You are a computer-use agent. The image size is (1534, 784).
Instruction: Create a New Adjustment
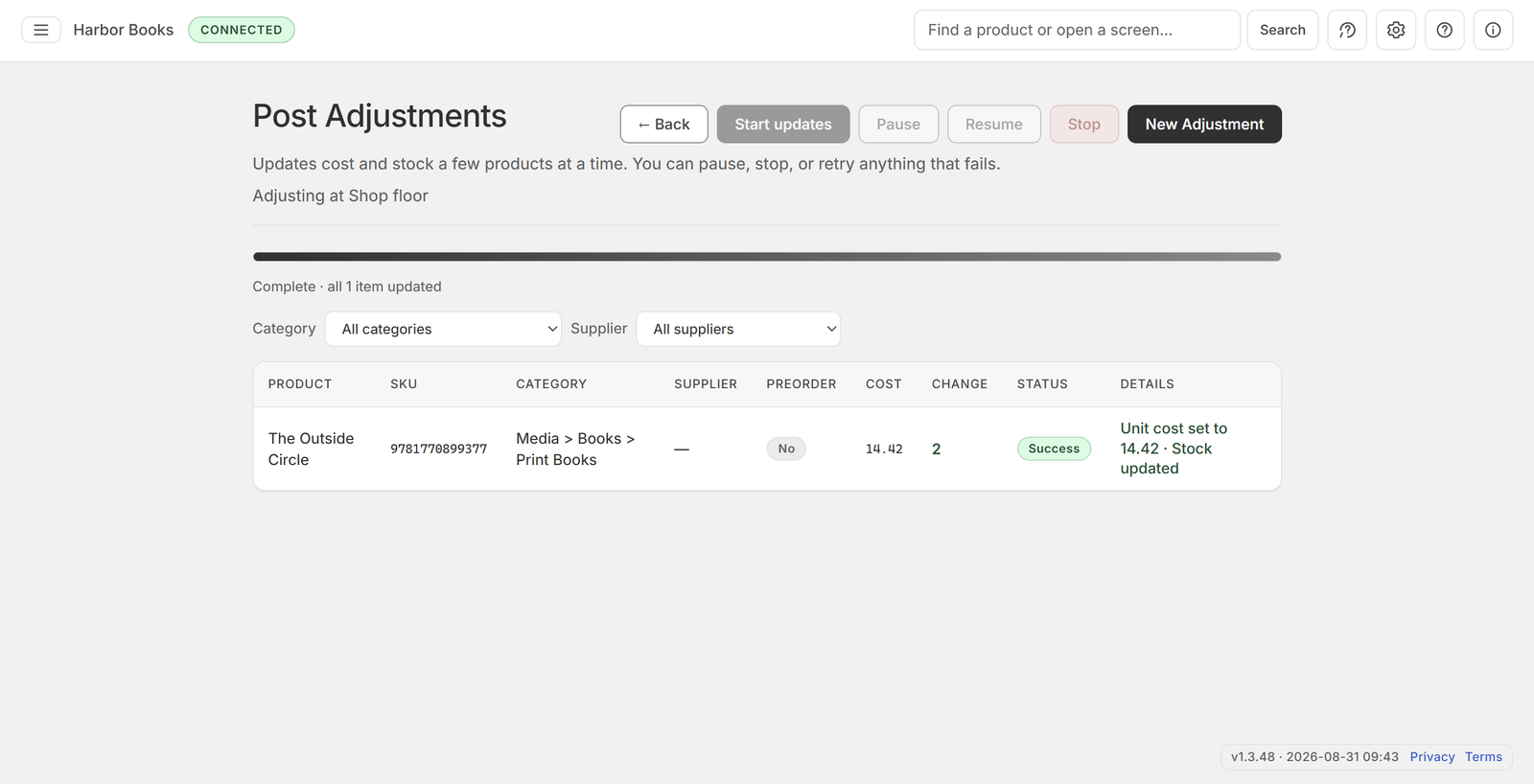[x=1204, y=125]
